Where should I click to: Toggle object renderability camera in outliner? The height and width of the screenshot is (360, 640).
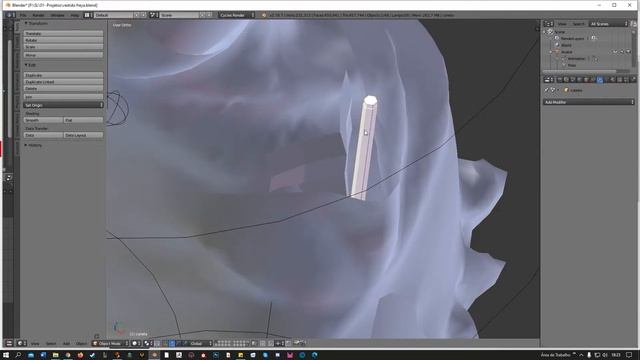pyautogui.click(x=629, y=52)
